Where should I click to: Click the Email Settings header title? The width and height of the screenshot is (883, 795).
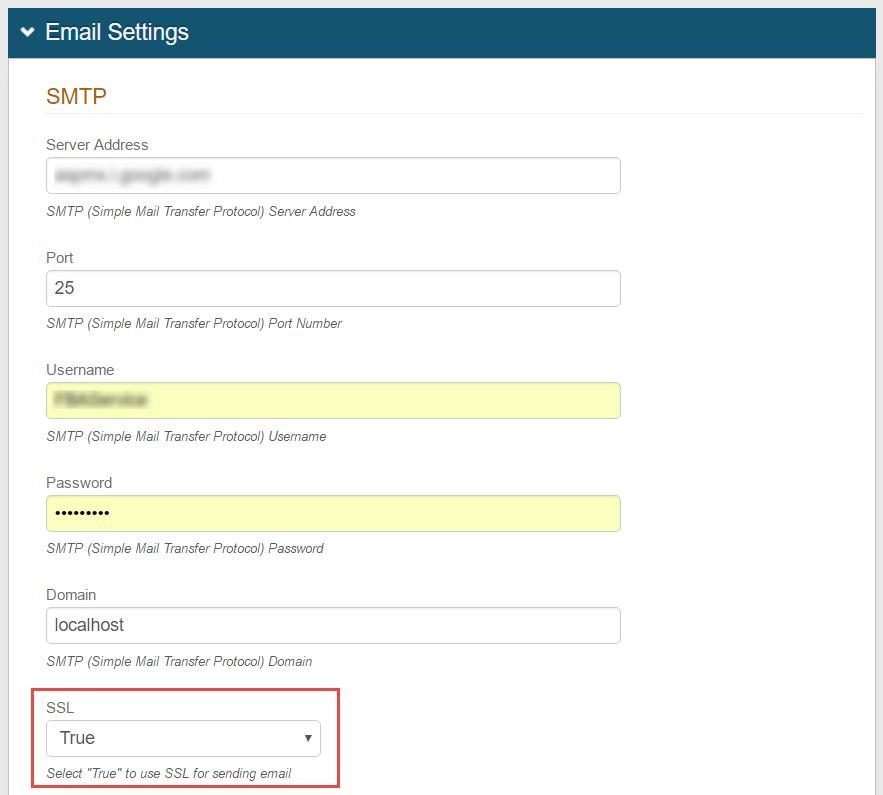coord(117,33)
